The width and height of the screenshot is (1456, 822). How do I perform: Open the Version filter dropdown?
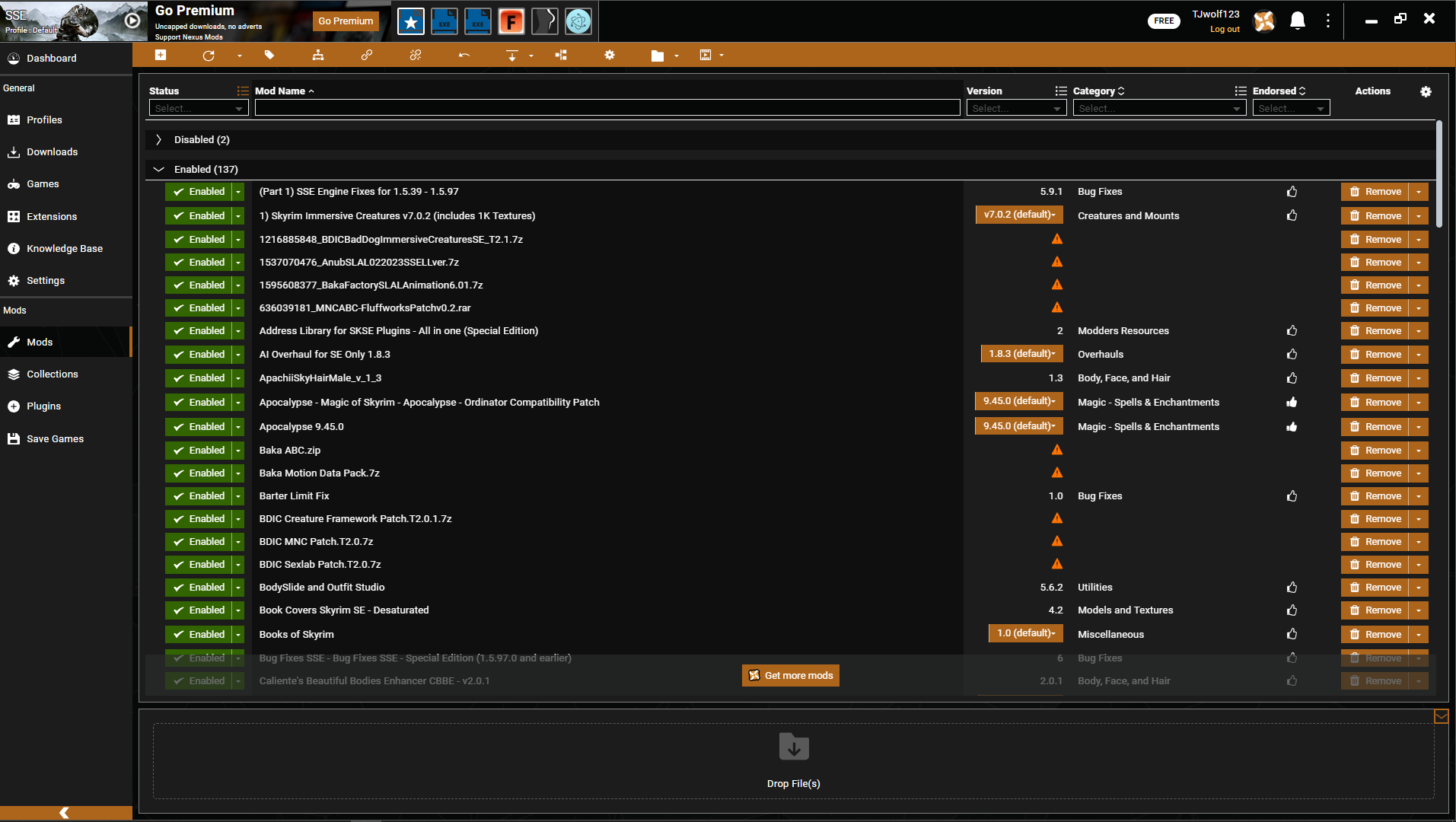point(1016,108)
